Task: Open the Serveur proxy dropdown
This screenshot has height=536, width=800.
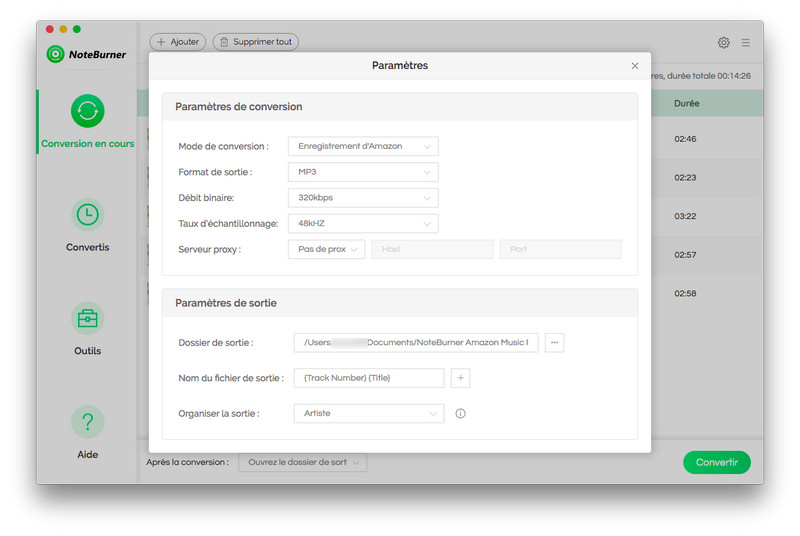Action: [x=327, y=249]
